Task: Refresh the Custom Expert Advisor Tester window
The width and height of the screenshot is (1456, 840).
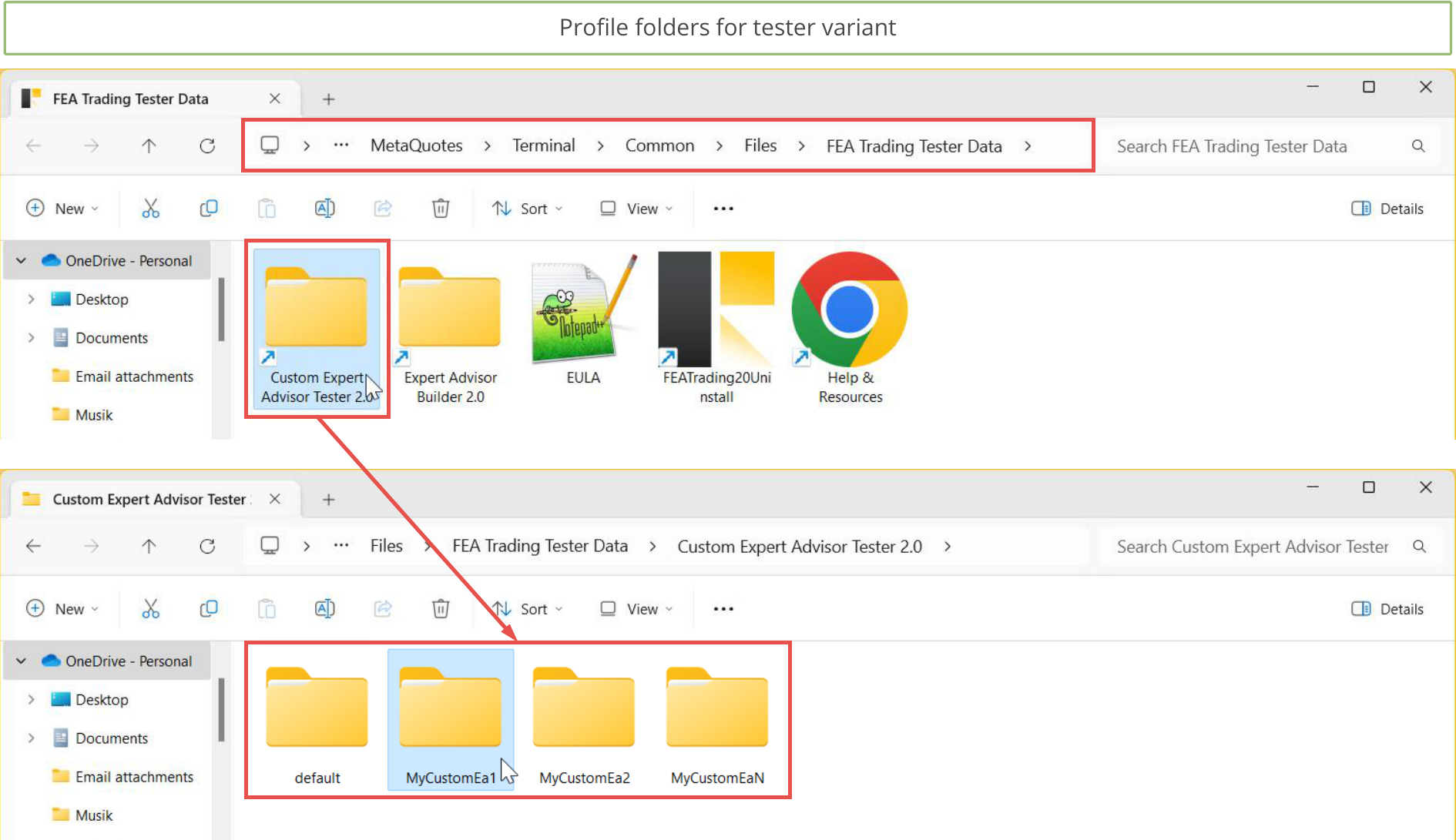Action: point(207,546)
